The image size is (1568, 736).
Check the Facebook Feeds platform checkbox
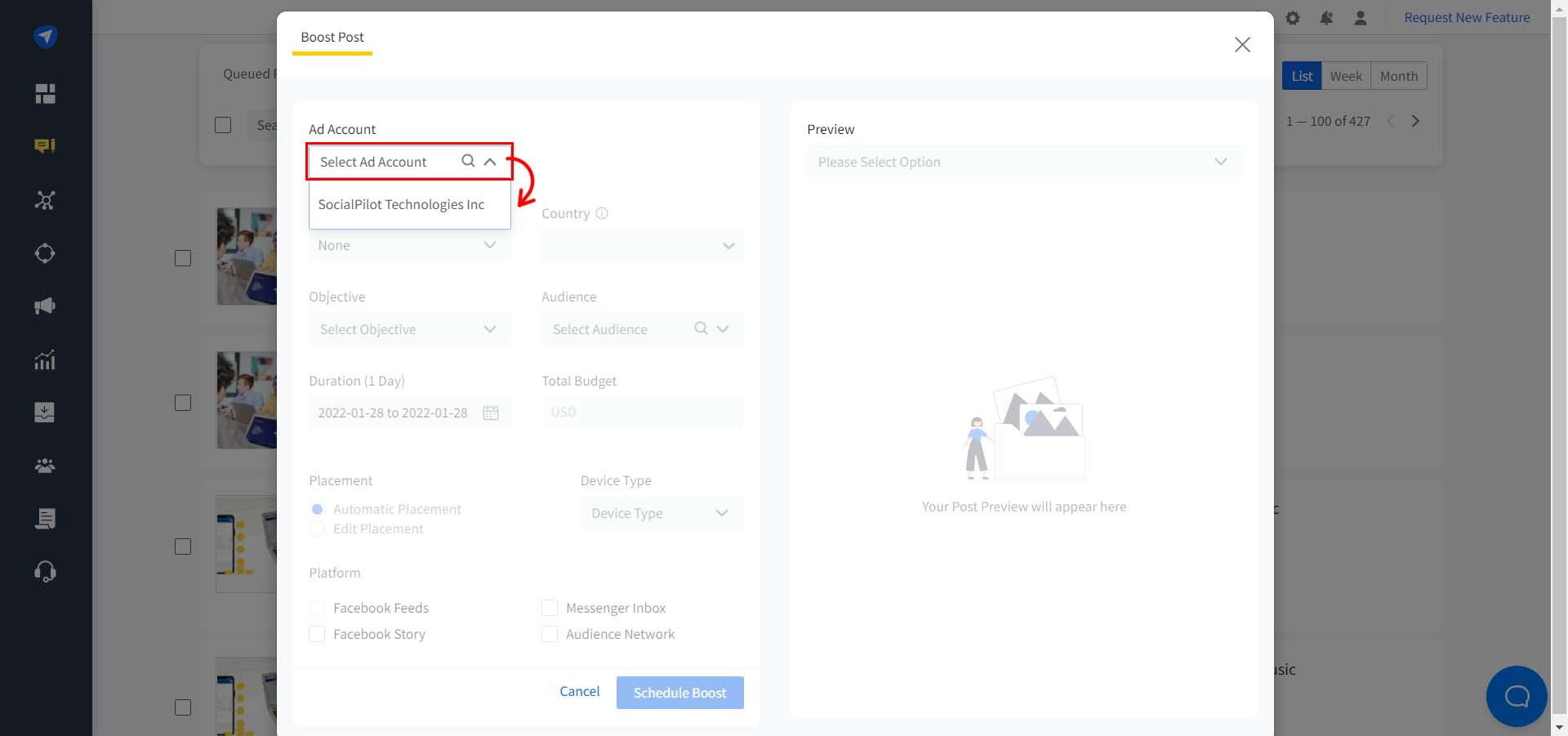[x=317, y=608]
